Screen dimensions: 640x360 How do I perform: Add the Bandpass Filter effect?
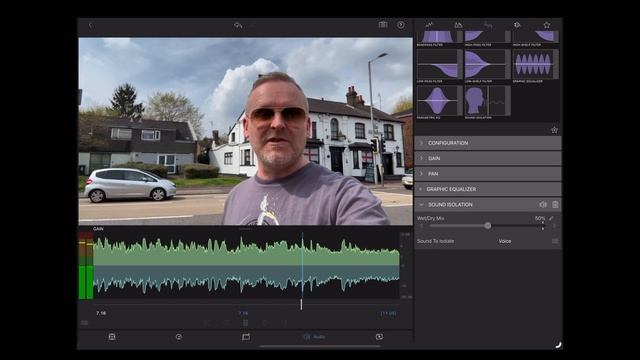coord(439,37)
